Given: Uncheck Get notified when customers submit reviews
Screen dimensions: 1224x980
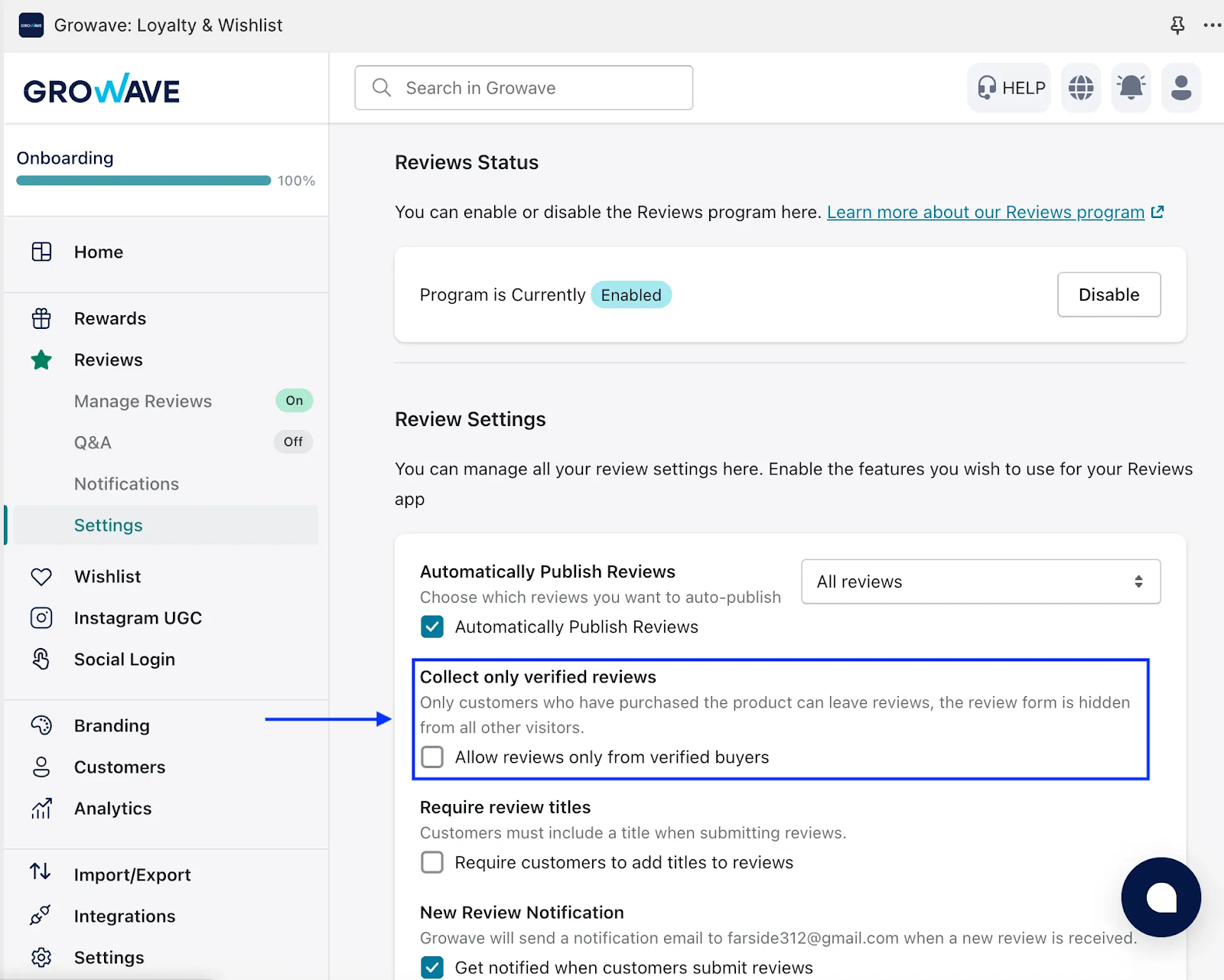Looking at the screenshot, I should coord(432,967).
